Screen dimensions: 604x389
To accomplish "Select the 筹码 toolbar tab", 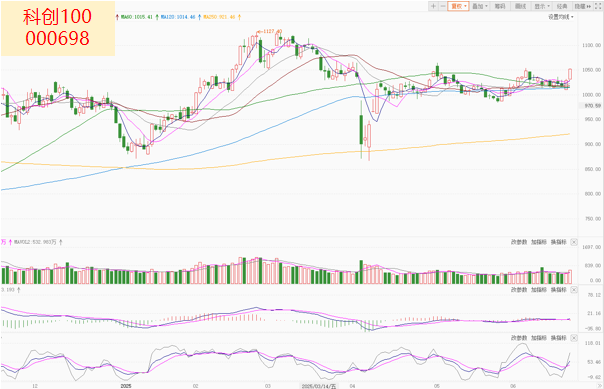I will pos(500,6).
